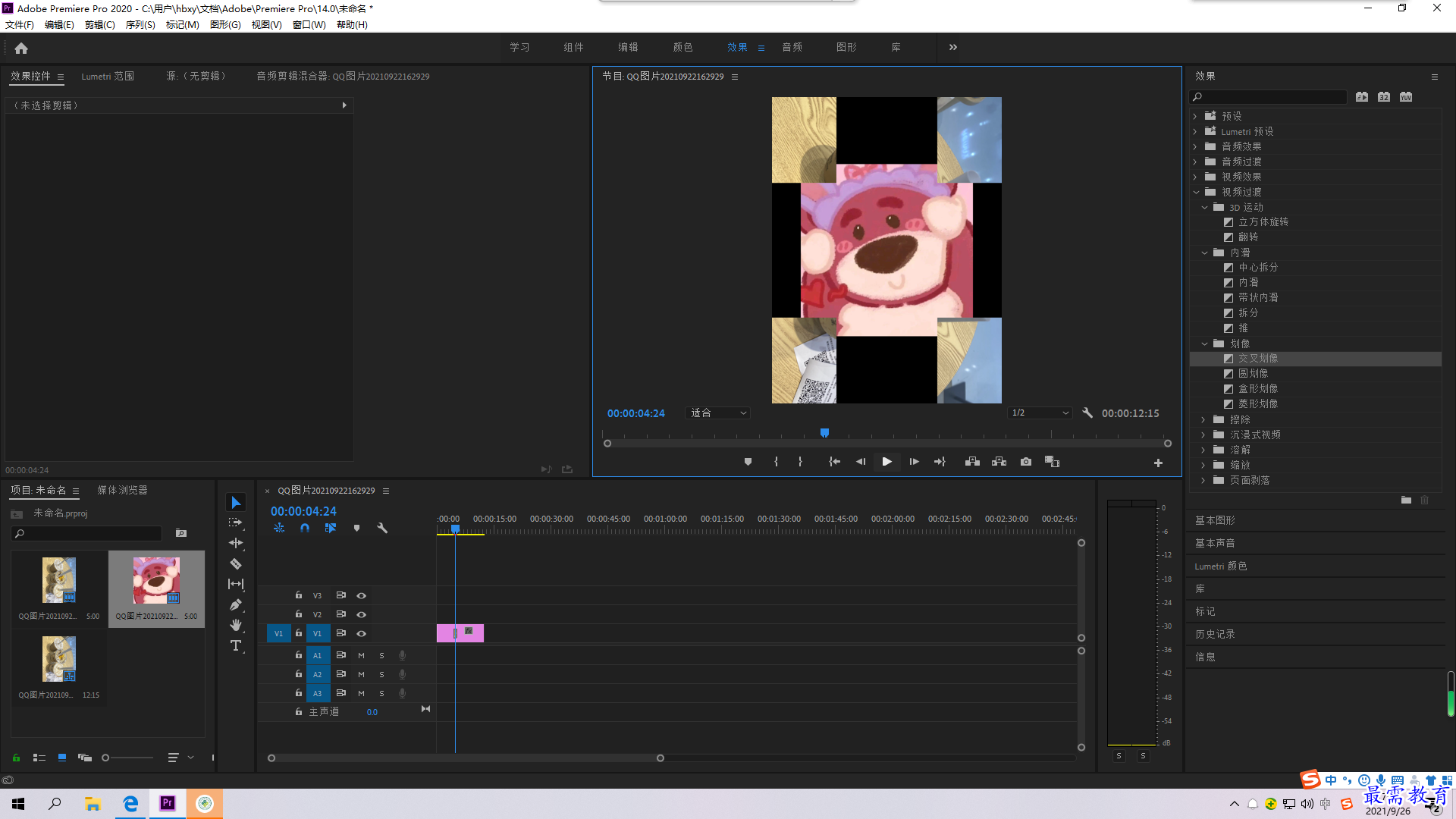The image size is (1456, 819).
Task: Open timeline display settings wrench
Action: pos(382,528)
